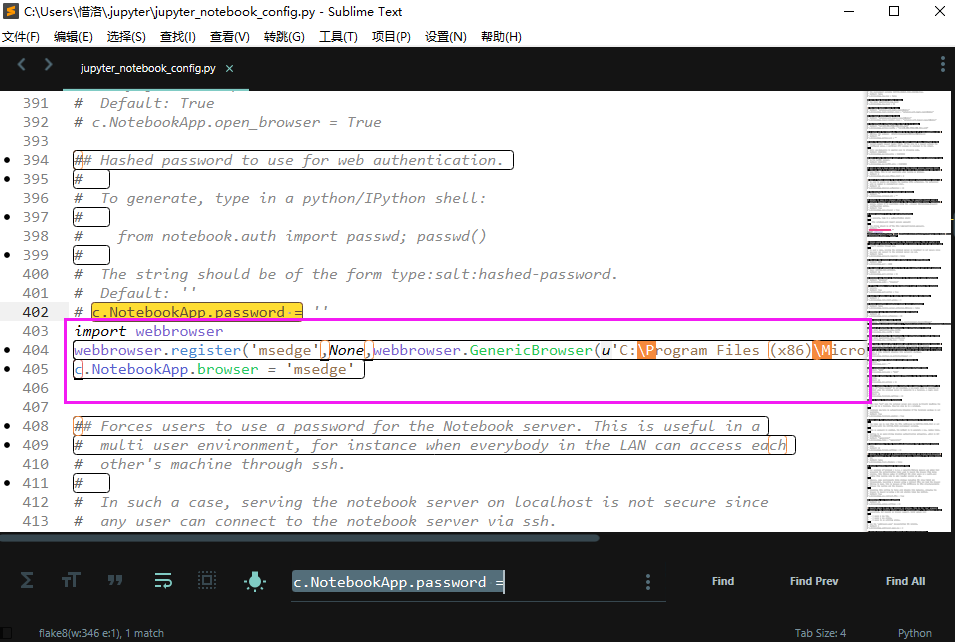
Task: Click lint marker dot on line 394
Action: 7,160
